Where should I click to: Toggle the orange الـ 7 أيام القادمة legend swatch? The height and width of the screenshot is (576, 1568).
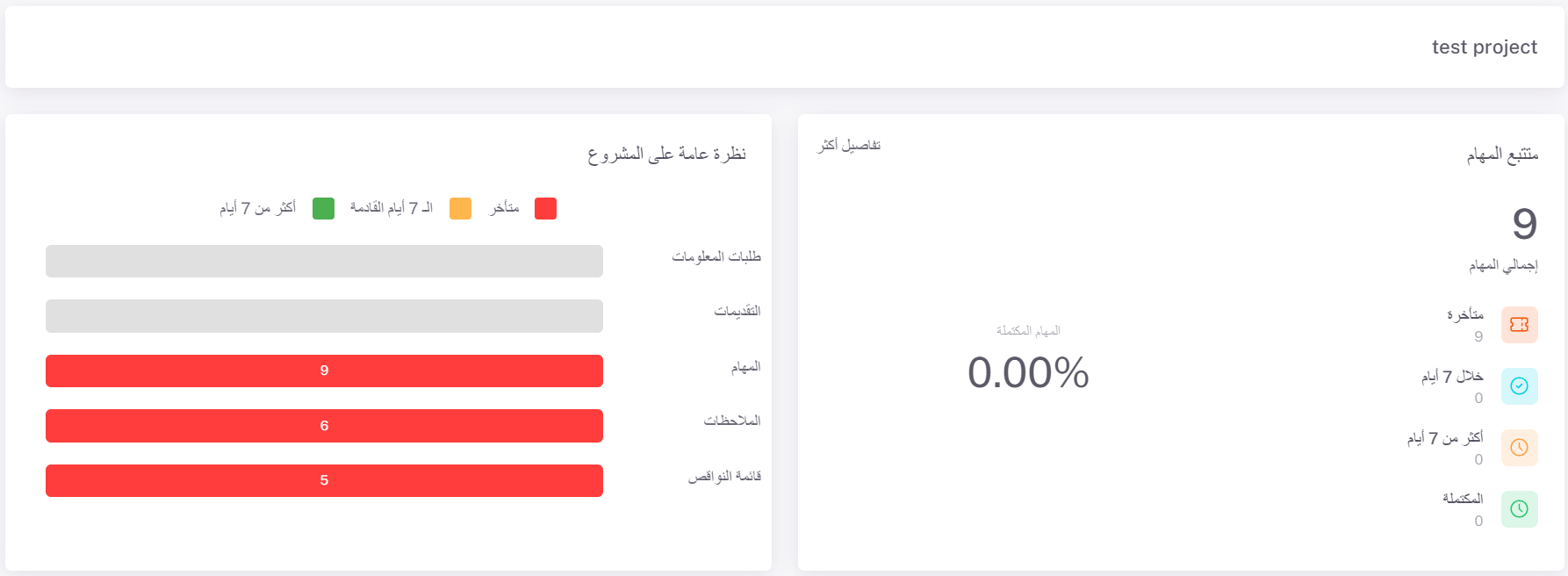point(460,208)
